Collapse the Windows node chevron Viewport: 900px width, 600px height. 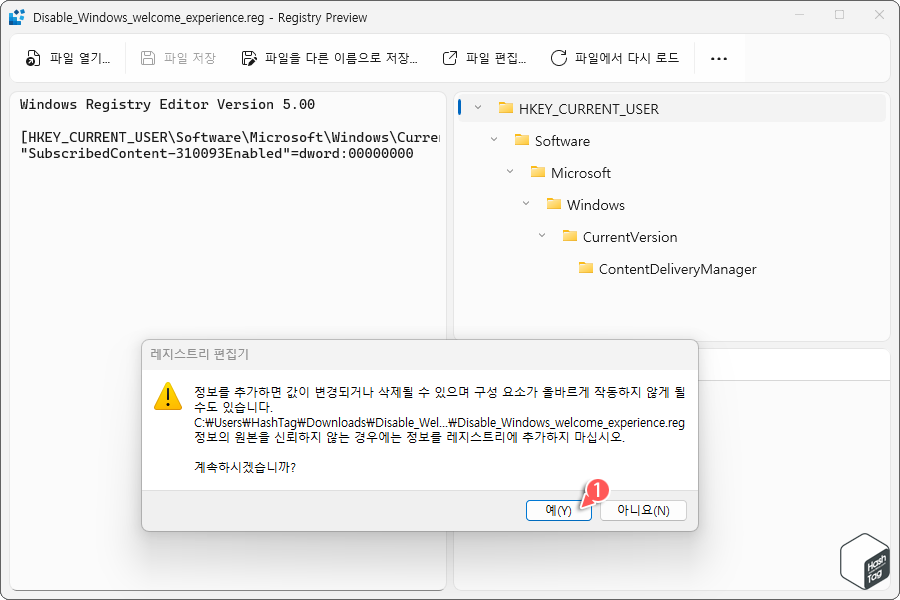tap(526, 204)
